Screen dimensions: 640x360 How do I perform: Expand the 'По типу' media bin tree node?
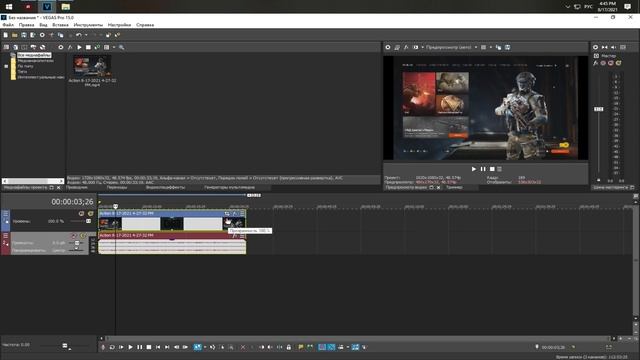(6, 66)
